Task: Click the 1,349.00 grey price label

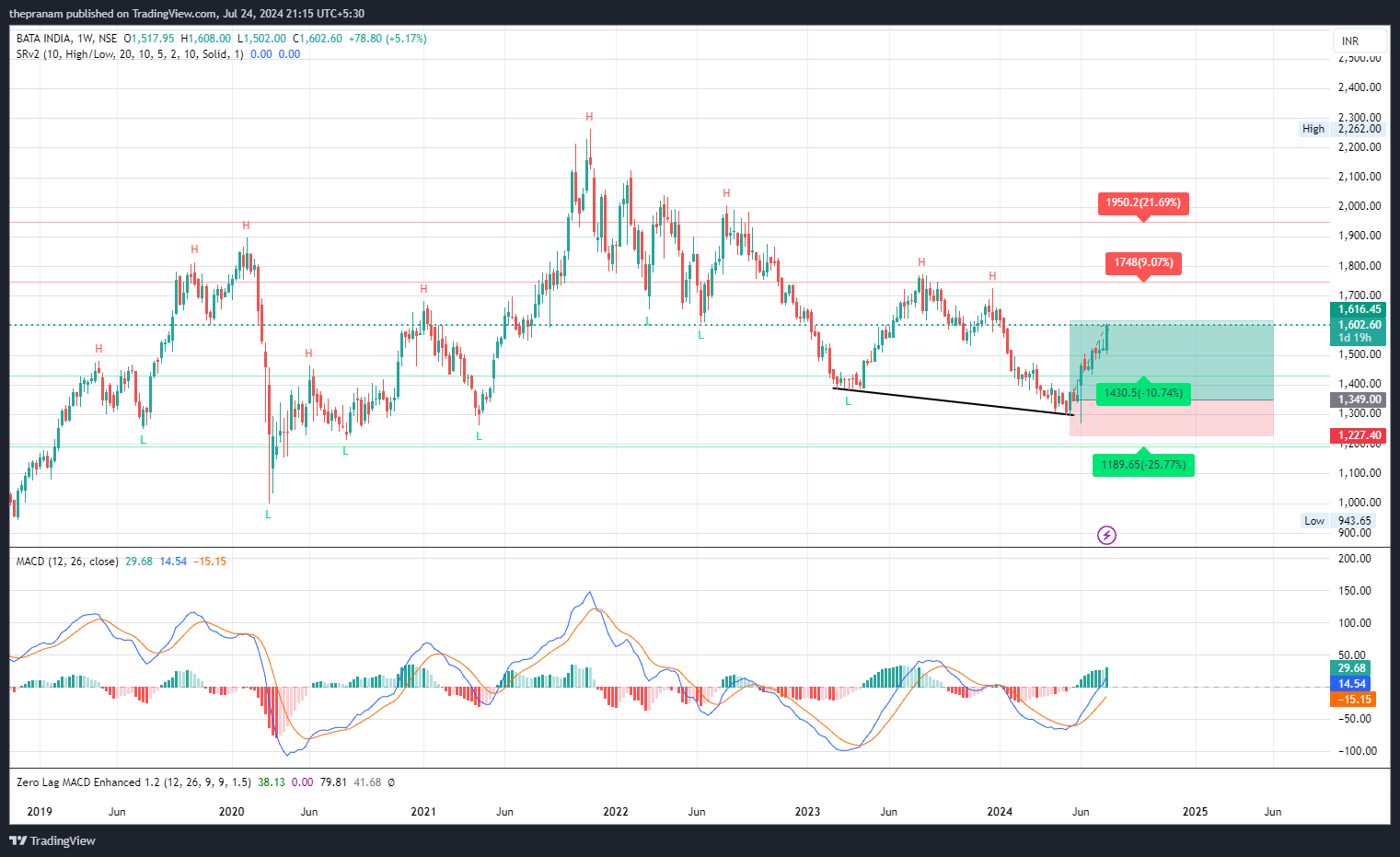Action: tap(1358, 400)
